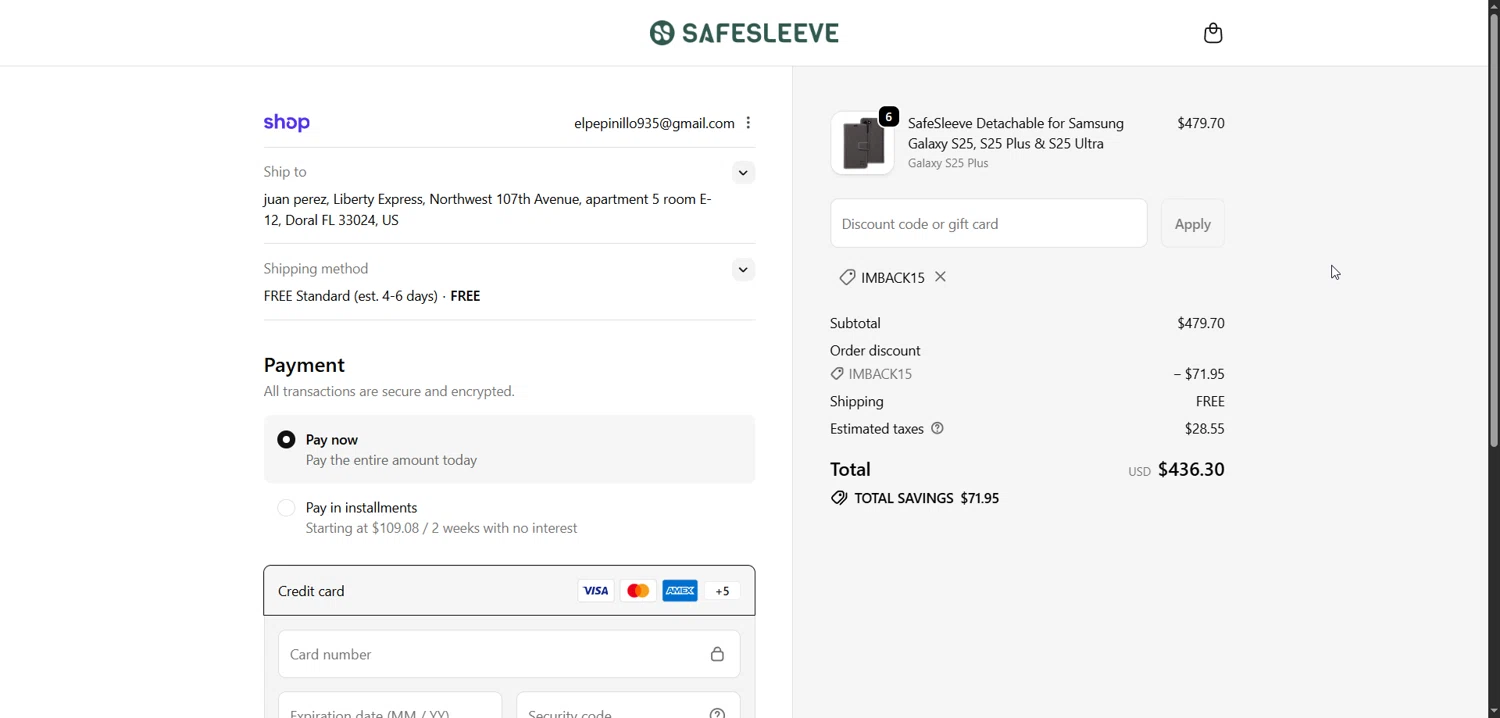This screenshot has height=718, width=1500.
Task: Click the quantity badge 6 on product
Action: point(889,117)
